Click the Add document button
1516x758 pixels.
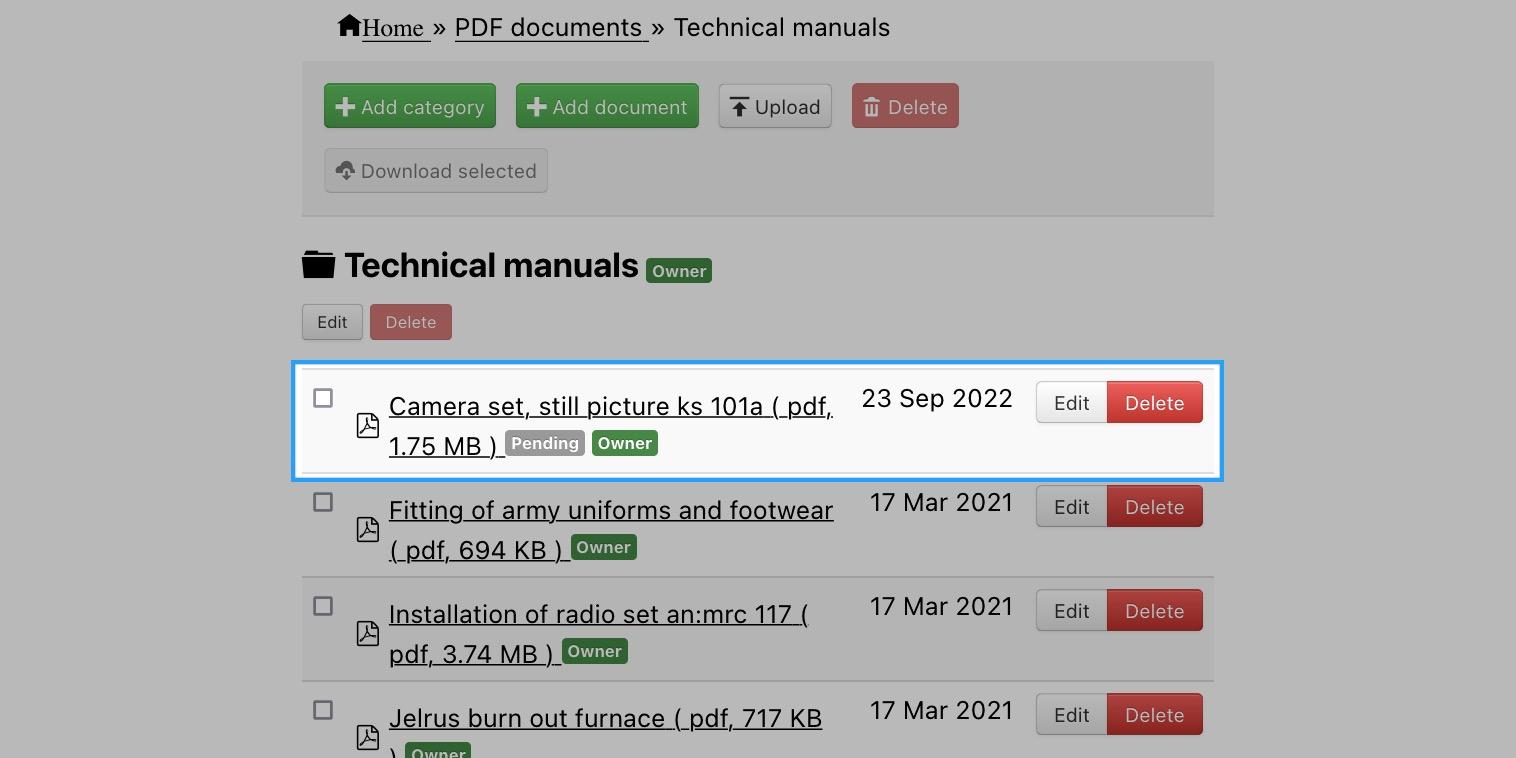pyautogui.click(x=607, y=106)
